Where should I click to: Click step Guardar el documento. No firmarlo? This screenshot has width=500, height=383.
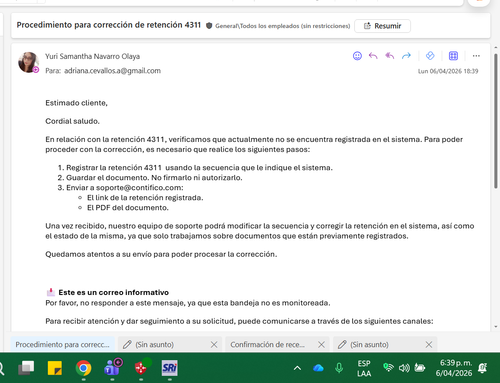pyautogui.click(x=154, y=178)
